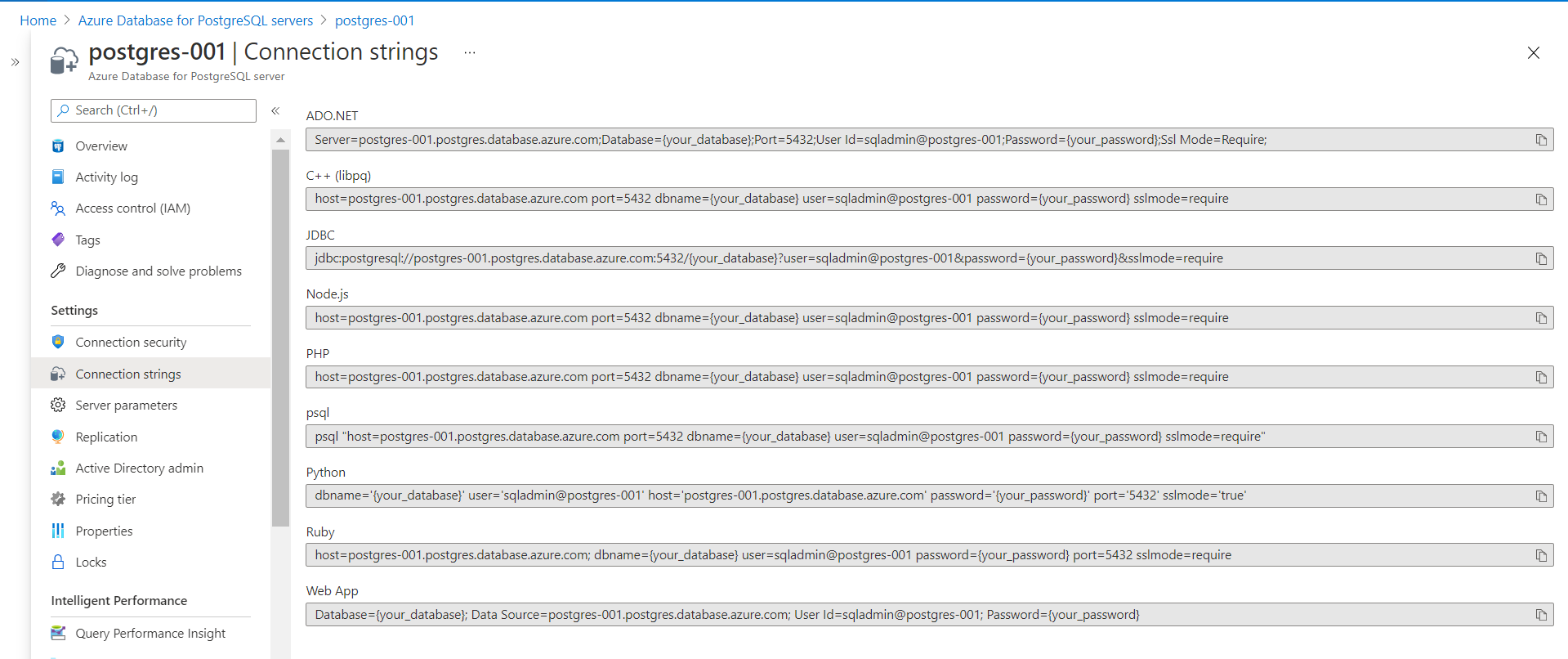Viewport: 1568px width, 659px height.
Task: Click the Locks padlock icon
Action: tap(58, 562)
